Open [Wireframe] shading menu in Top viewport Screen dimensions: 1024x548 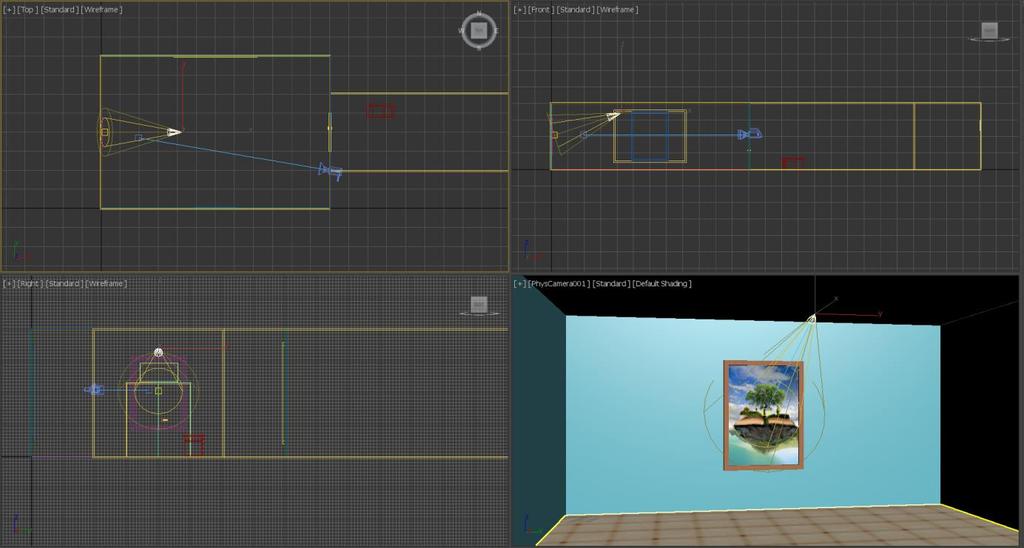click(102, 10)
